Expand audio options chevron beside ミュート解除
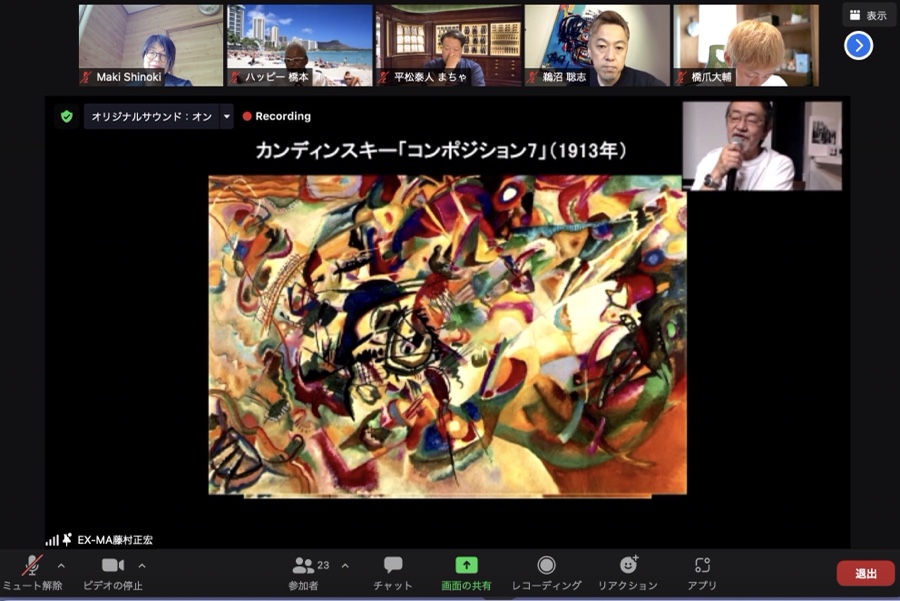This screenshot has height=601, width=900. click(x=61, y=566)
